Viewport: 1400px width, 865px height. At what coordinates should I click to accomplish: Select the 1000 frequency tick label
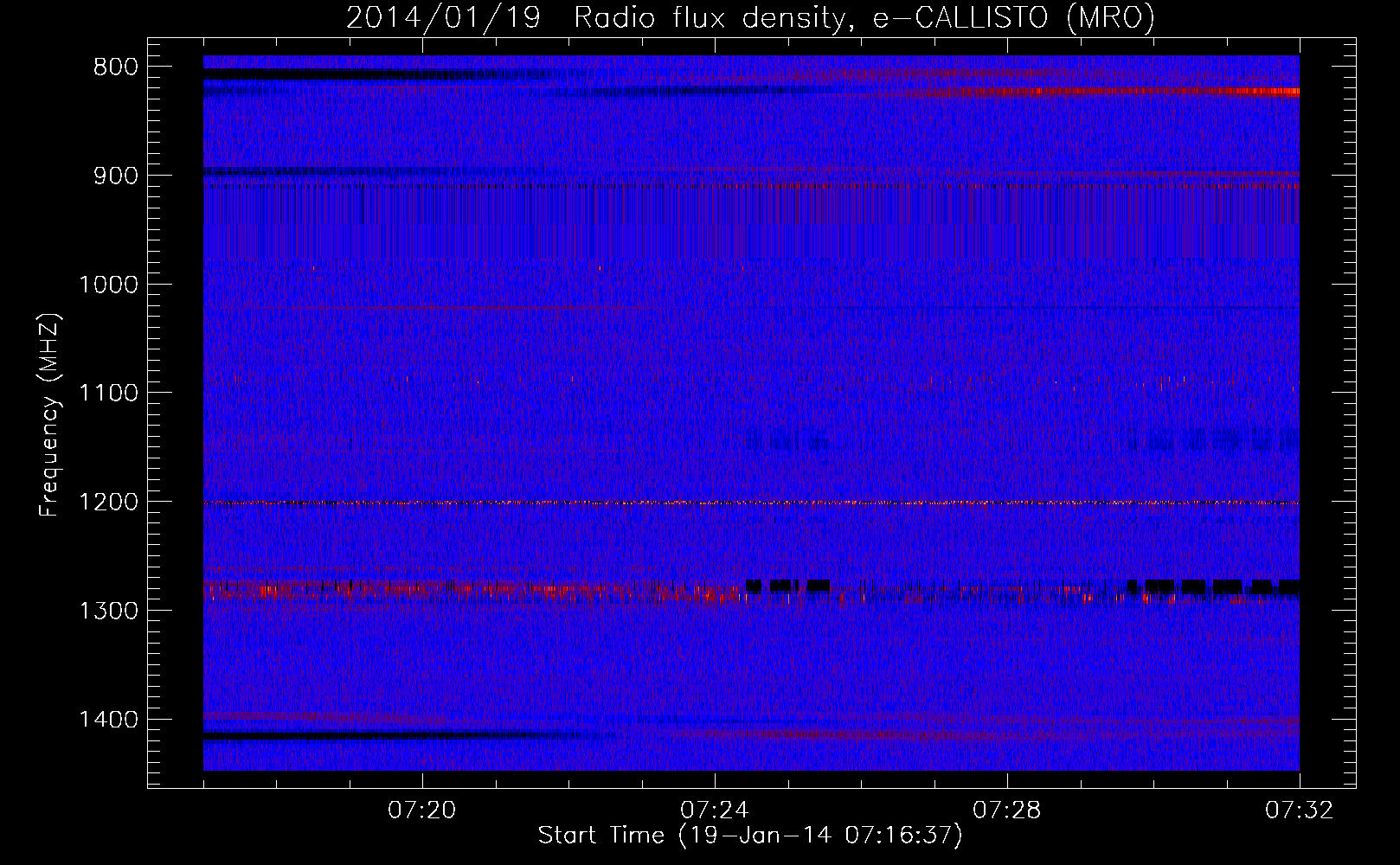[x=108, y=285]
